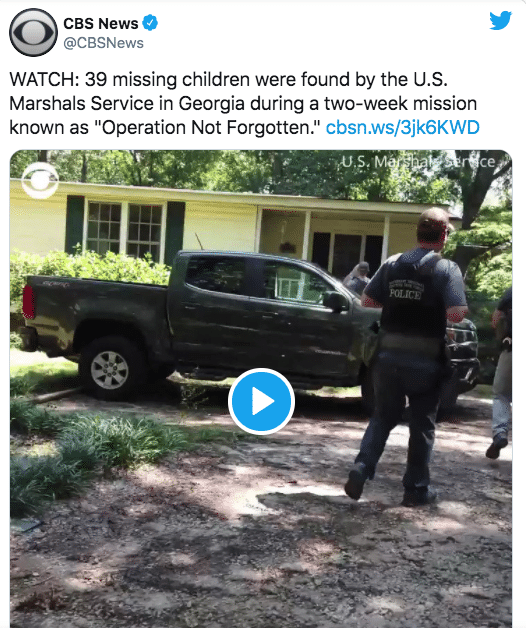Screen dimensions: 526x628
Task: Click the "Operation Not Forgotten." phrase
Action: click(208, 127)
